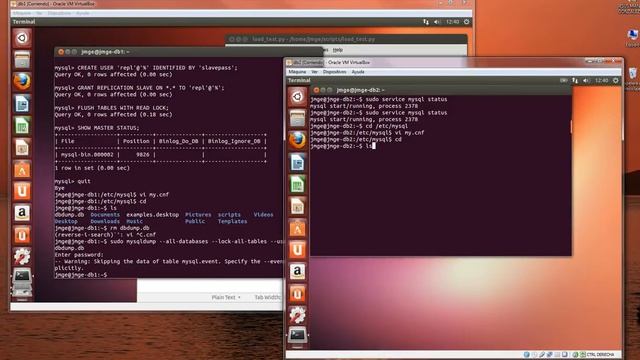Image resolution: width=640 pixels, height=360 pixels.
Task: Select jmge@jmge-db1 terminal title bar
Action: (x=189, y=52)
